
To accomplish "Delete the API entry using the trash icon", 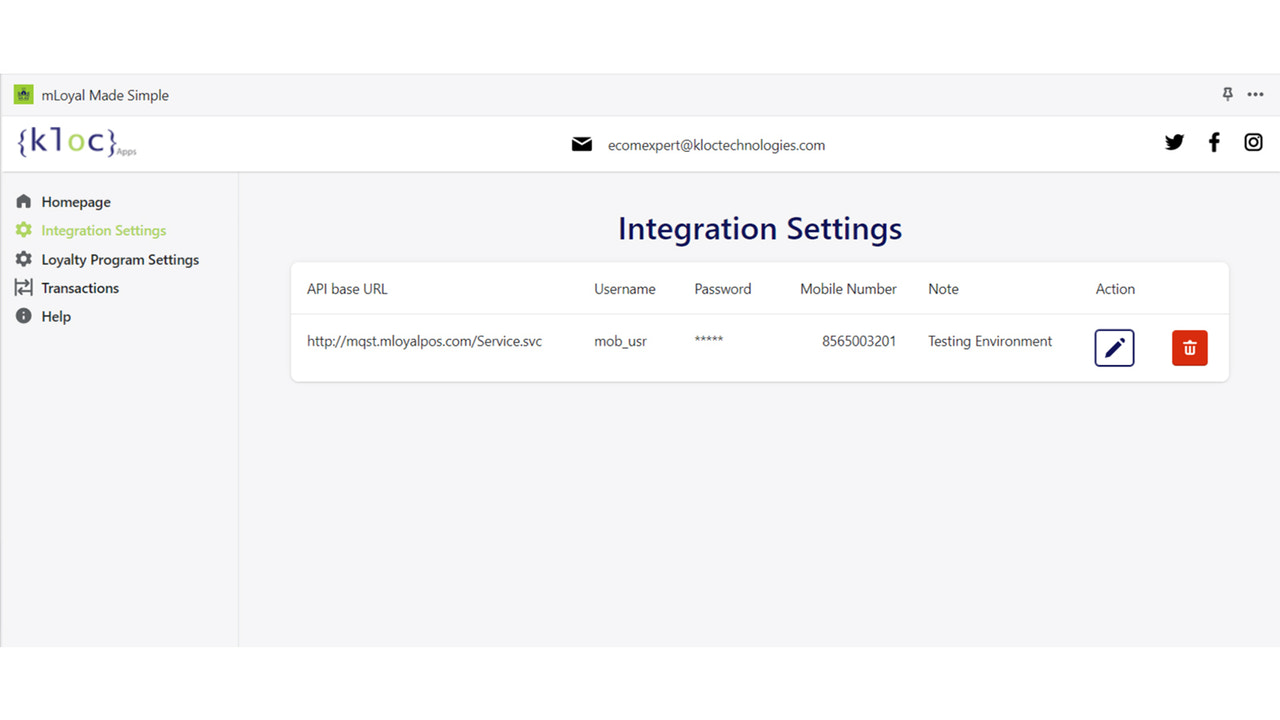I will coord(1189,348).
